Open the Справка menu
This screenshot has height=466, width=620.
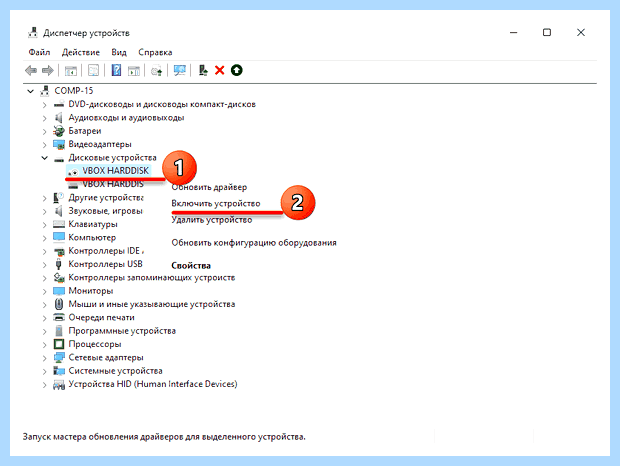coord(155,52)
